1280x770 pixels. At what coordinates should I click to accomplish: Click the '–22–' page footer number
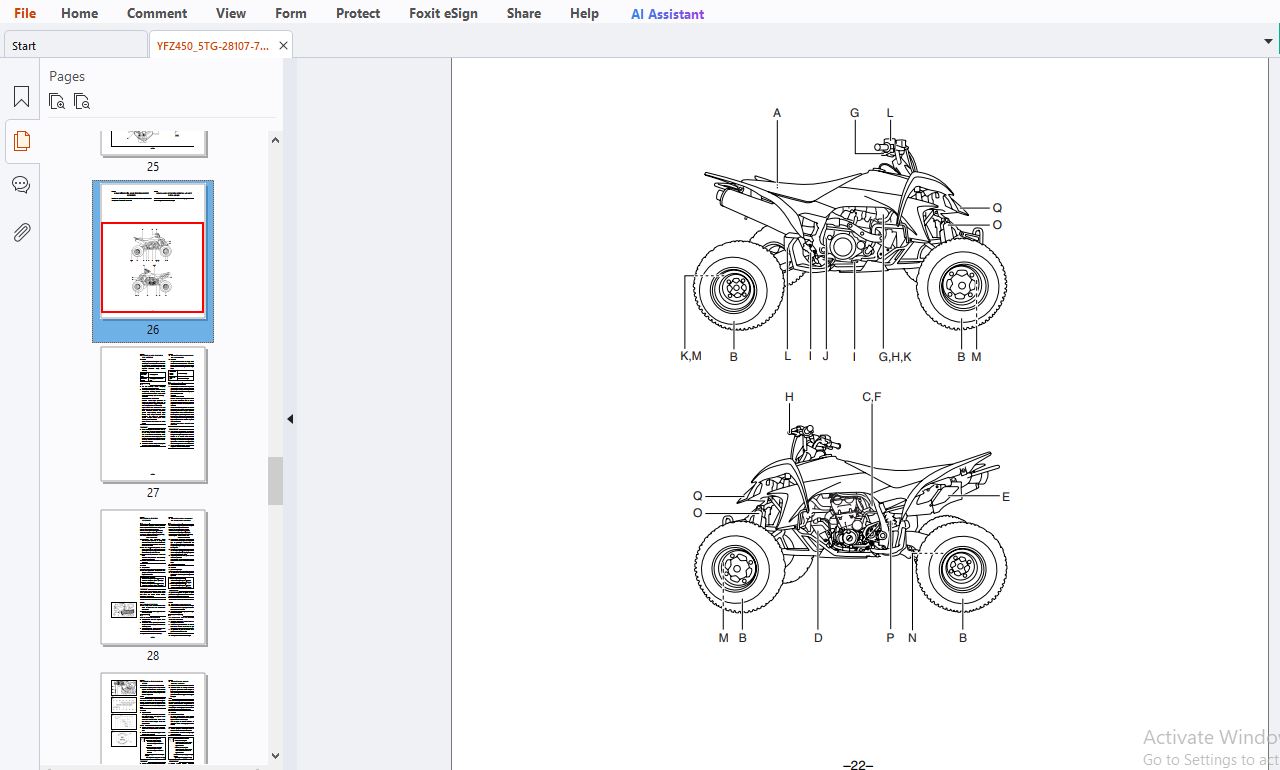(x=858, y=765)
